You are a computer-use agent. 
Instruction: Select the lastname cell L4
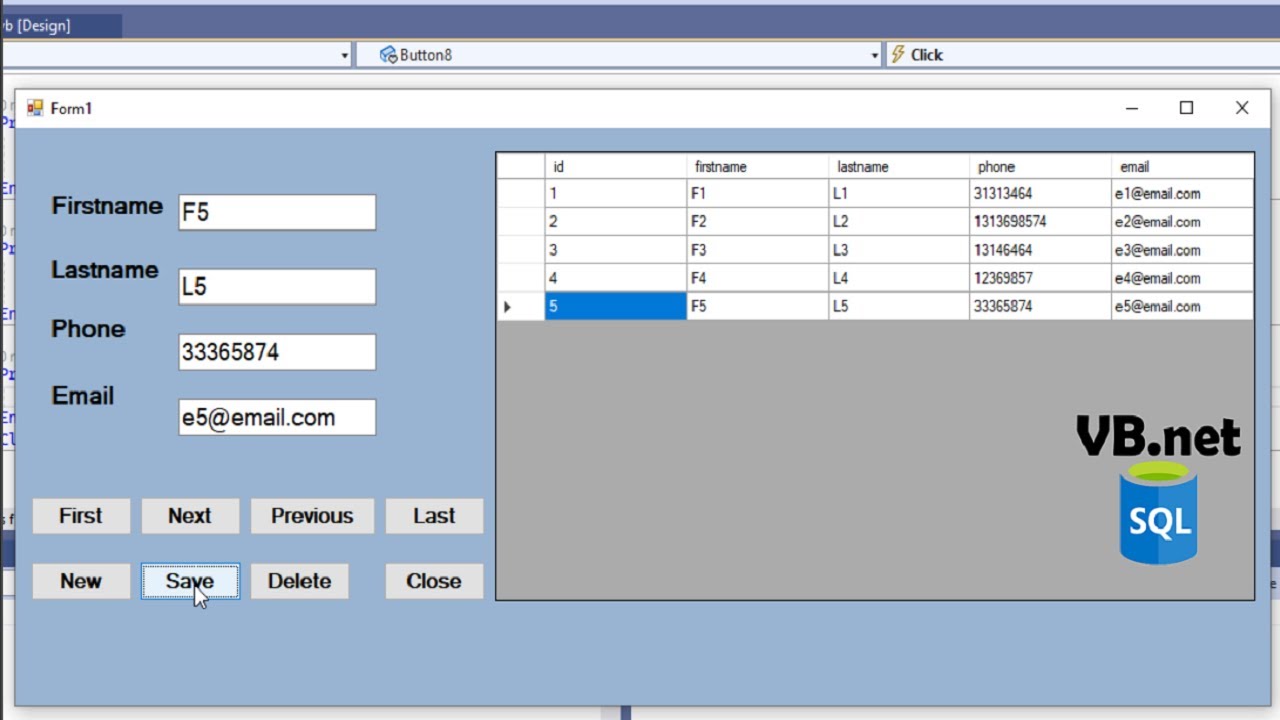coord(899,278)
